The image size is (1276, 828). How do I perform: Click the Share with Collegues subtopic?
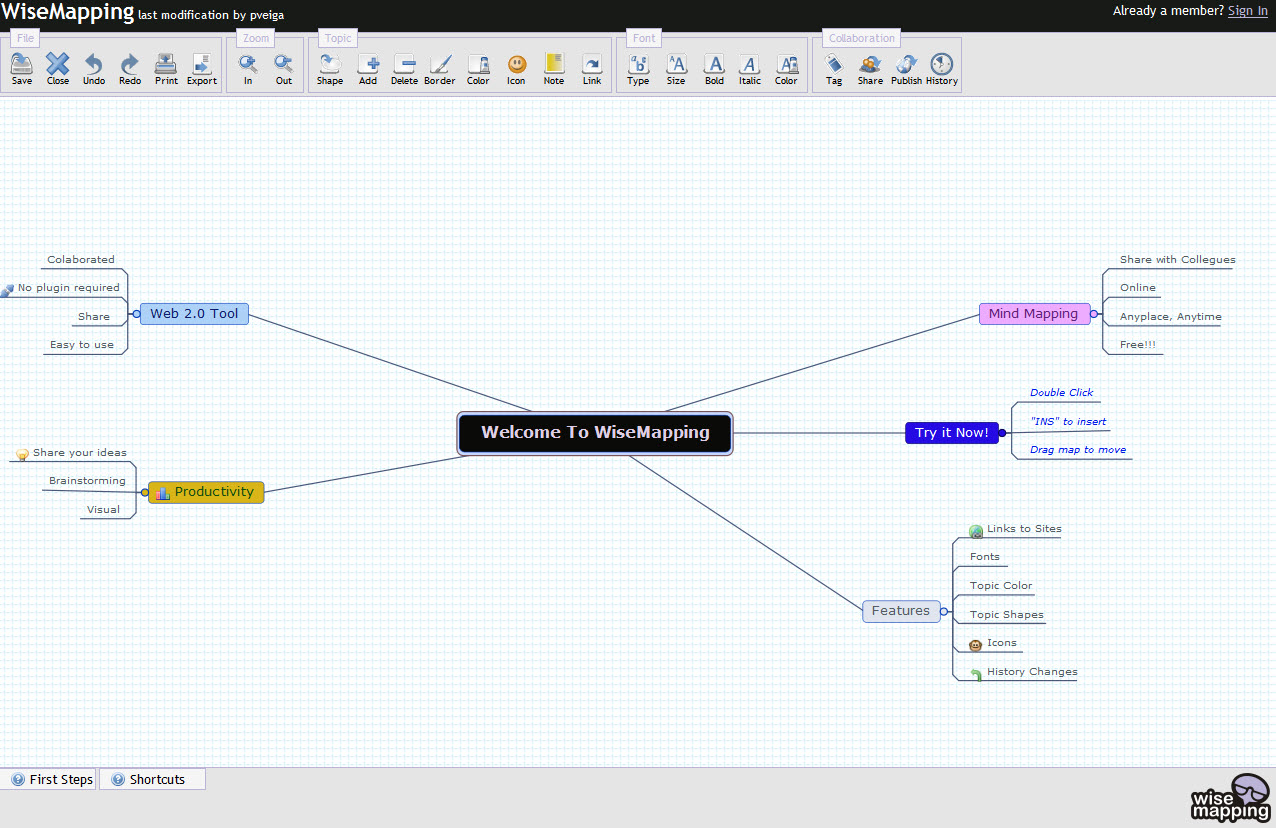pos(1178,259)
